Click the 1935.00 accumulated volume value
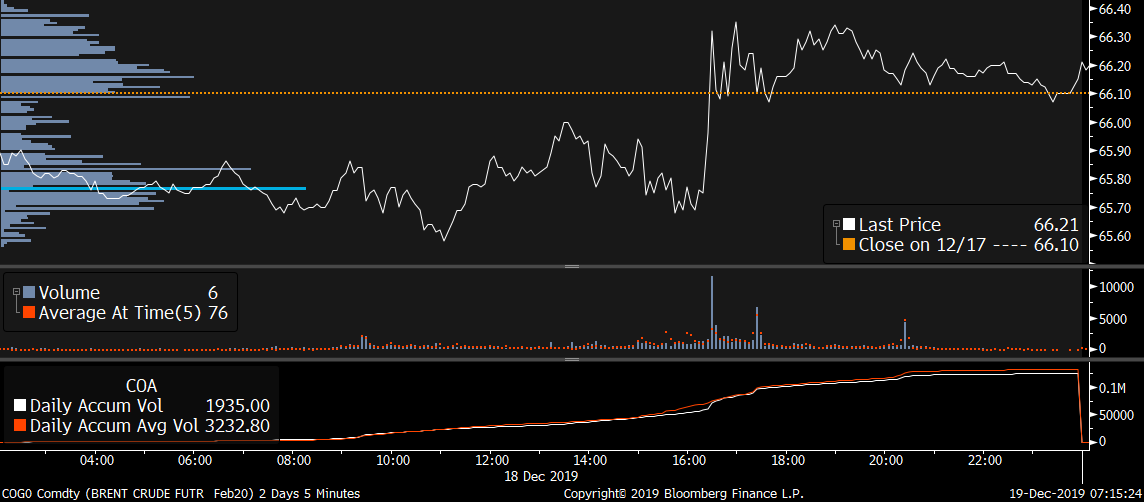The image size is (1144, 502). [236, 406]
